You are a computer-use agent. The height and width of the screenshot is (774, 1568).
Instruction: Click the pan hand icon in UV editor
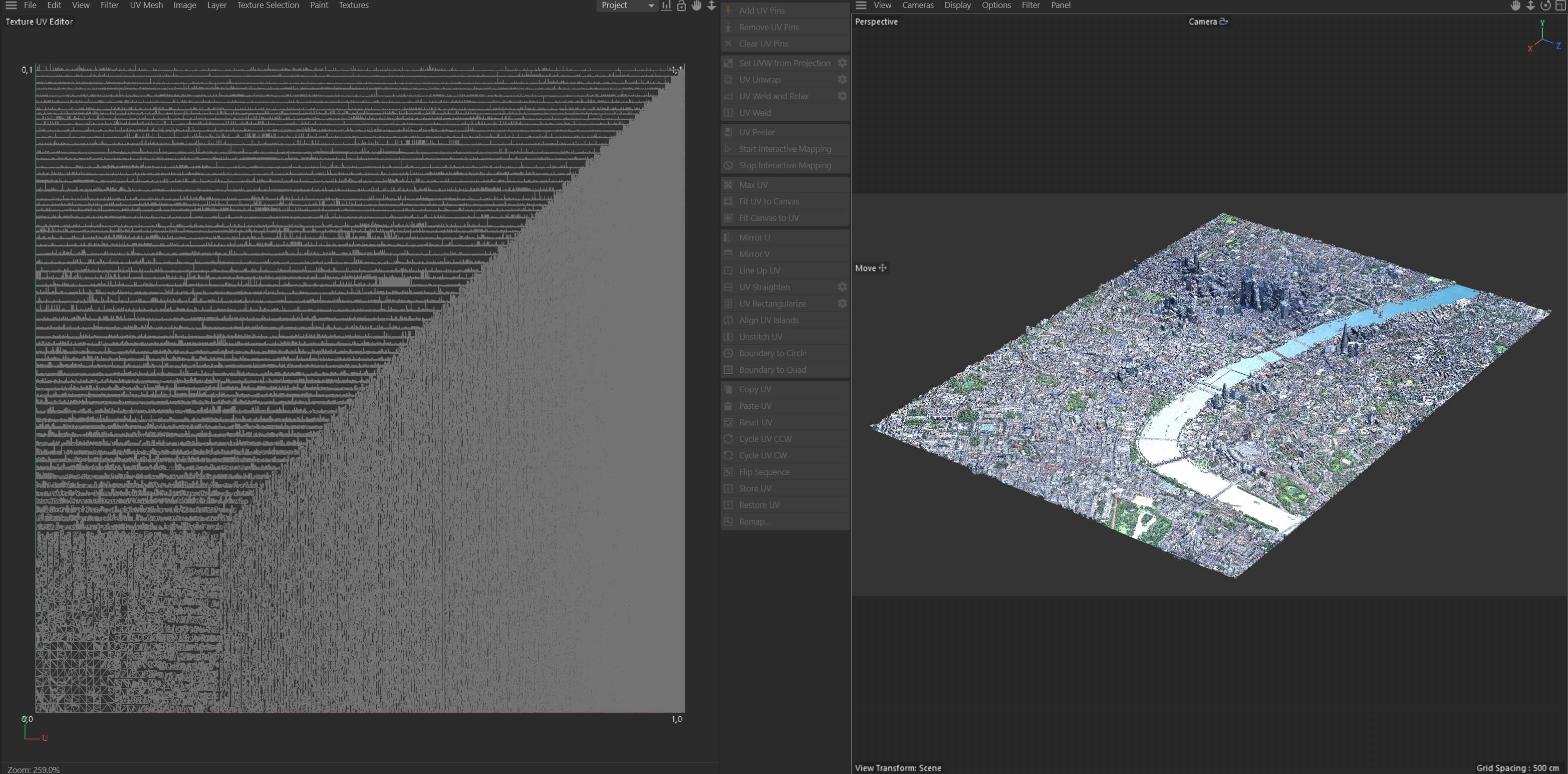point(696,6)
